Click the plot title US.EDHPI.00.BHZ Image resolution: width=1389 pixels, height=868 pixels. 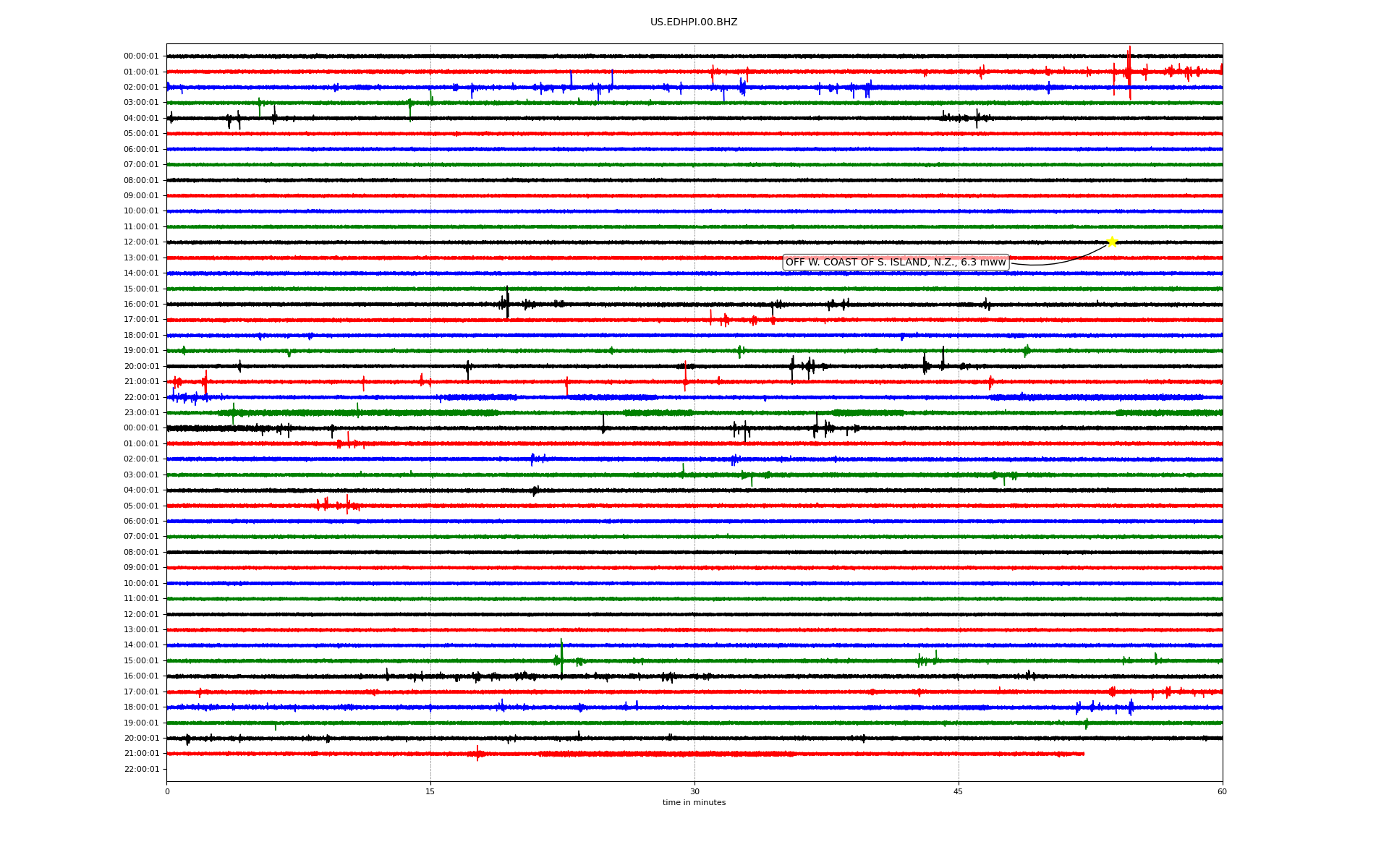pos(694,22)
